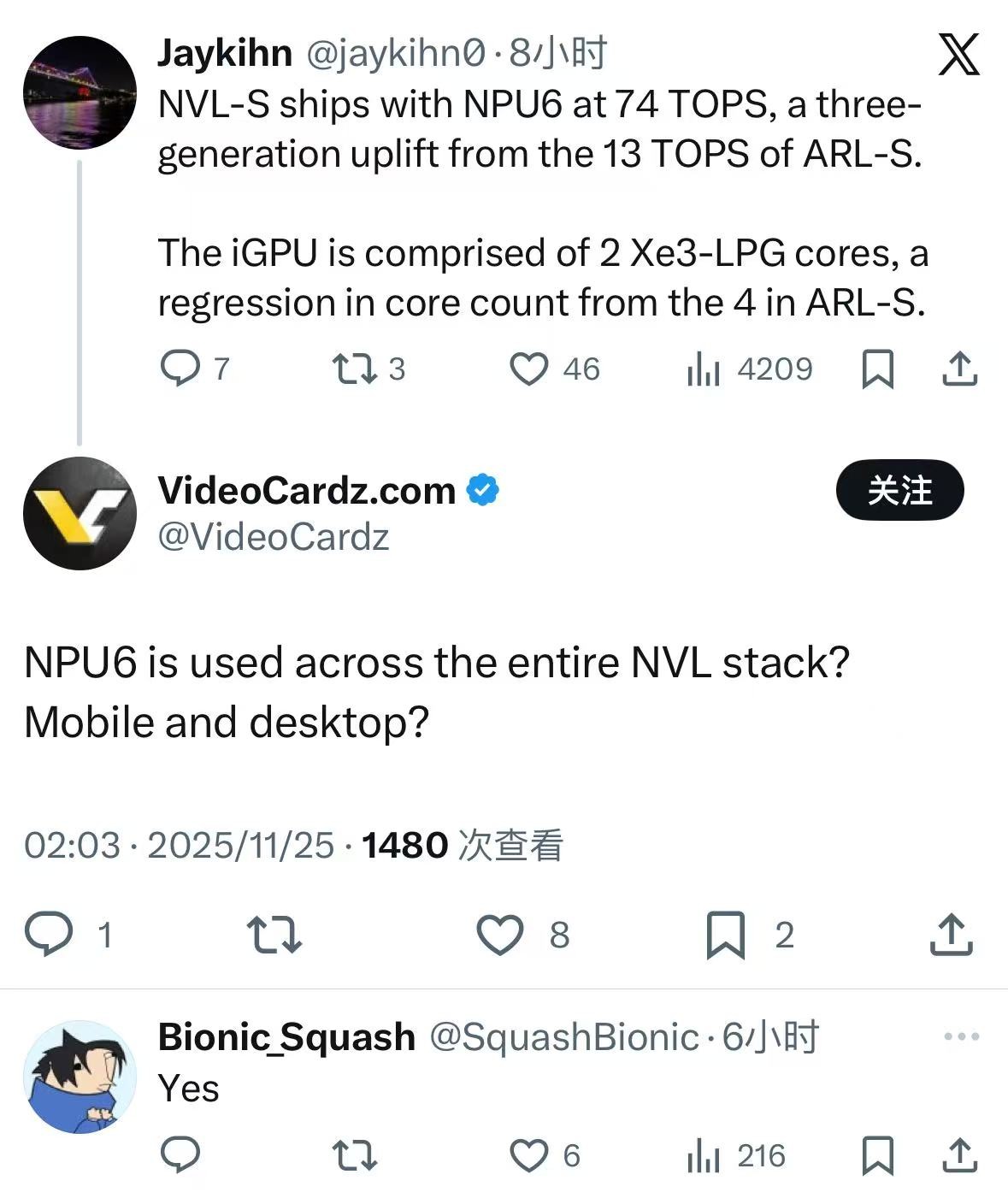This screenshot has width=1008, height=1204.
Task: Open Bionic_Squash's avatar profile picture
Action: 80,1077
